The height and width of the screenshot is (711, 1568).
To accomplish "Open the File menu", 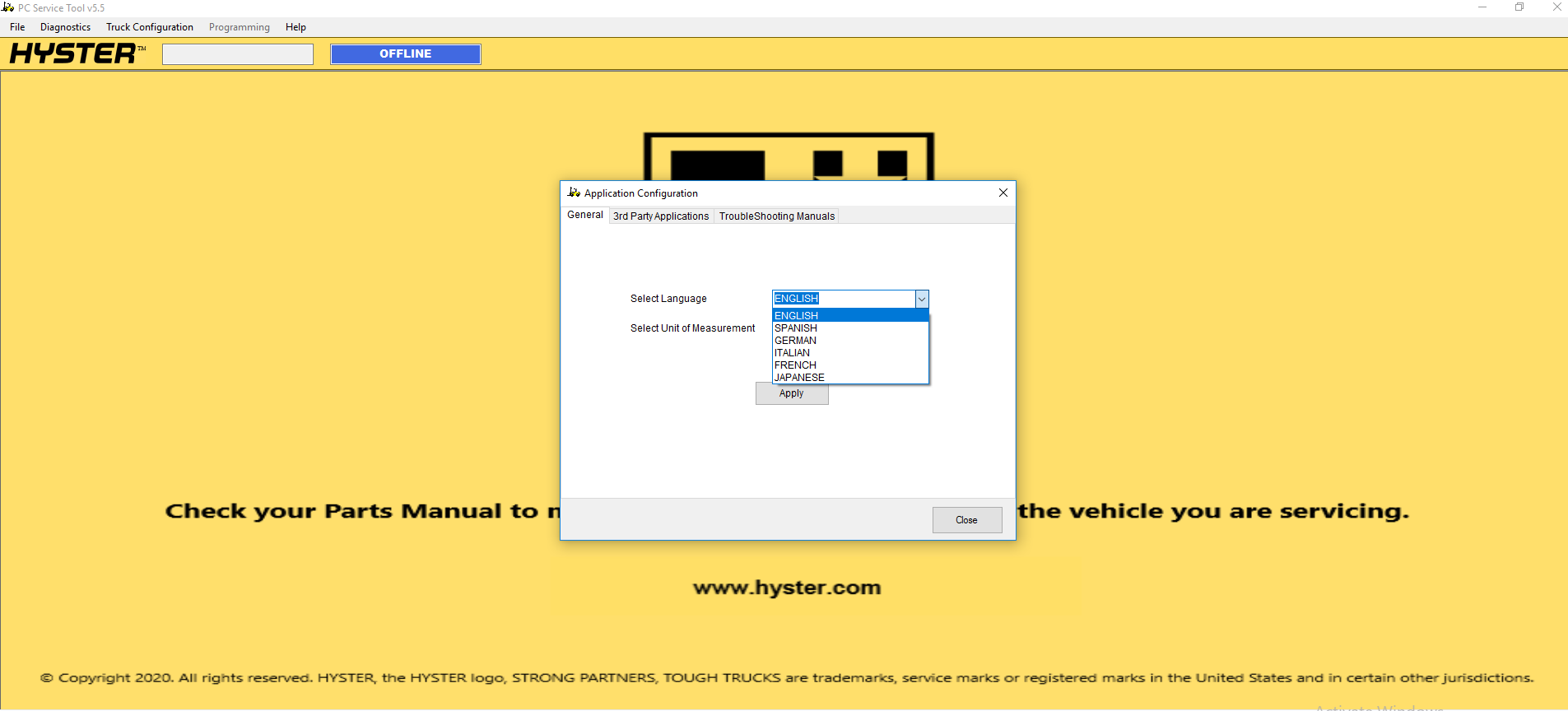I will coord(17,27).
